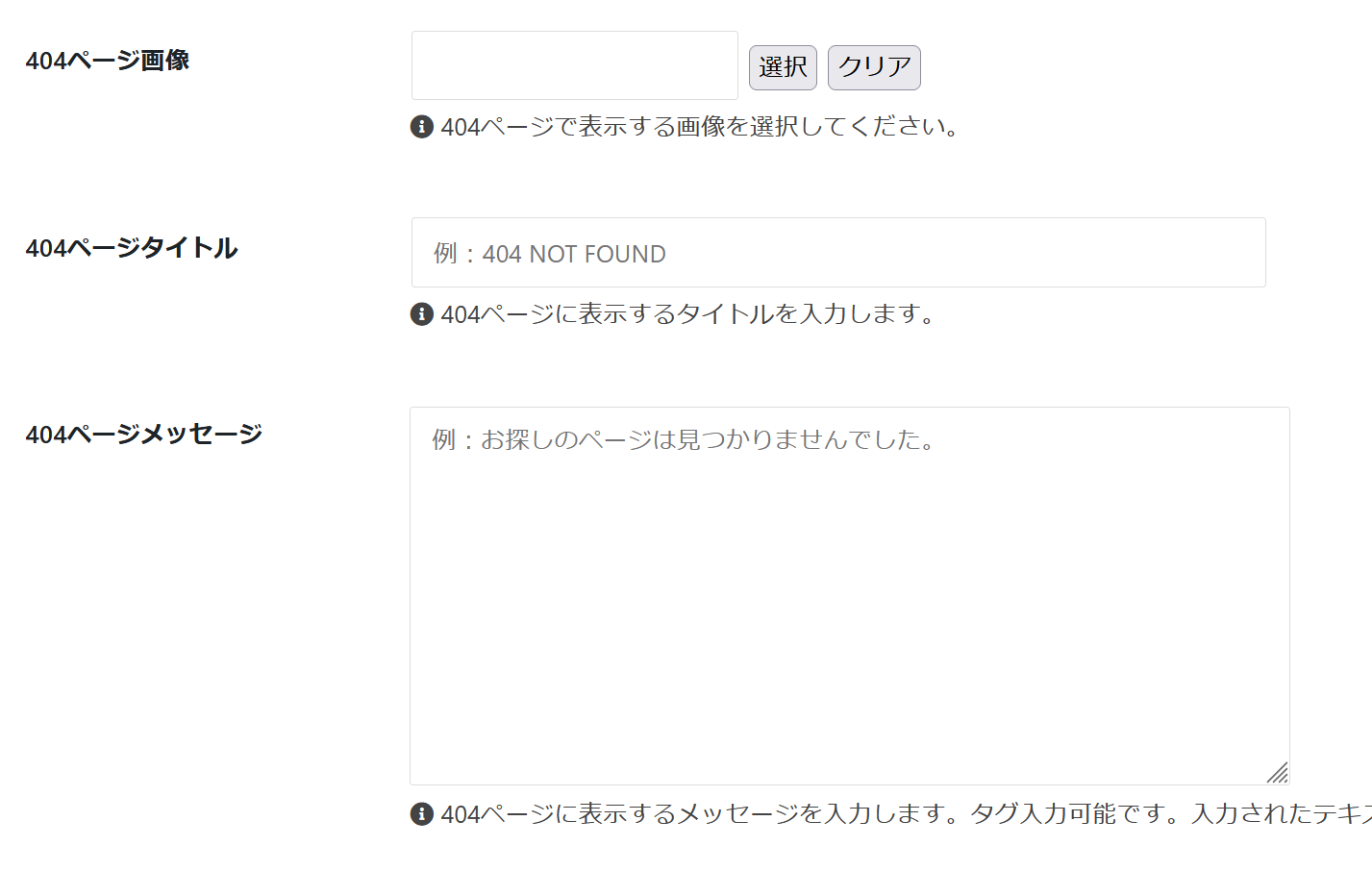Click the info icon below title field
The width and height of the screenshot is (1372, 871).
point(422,313)
